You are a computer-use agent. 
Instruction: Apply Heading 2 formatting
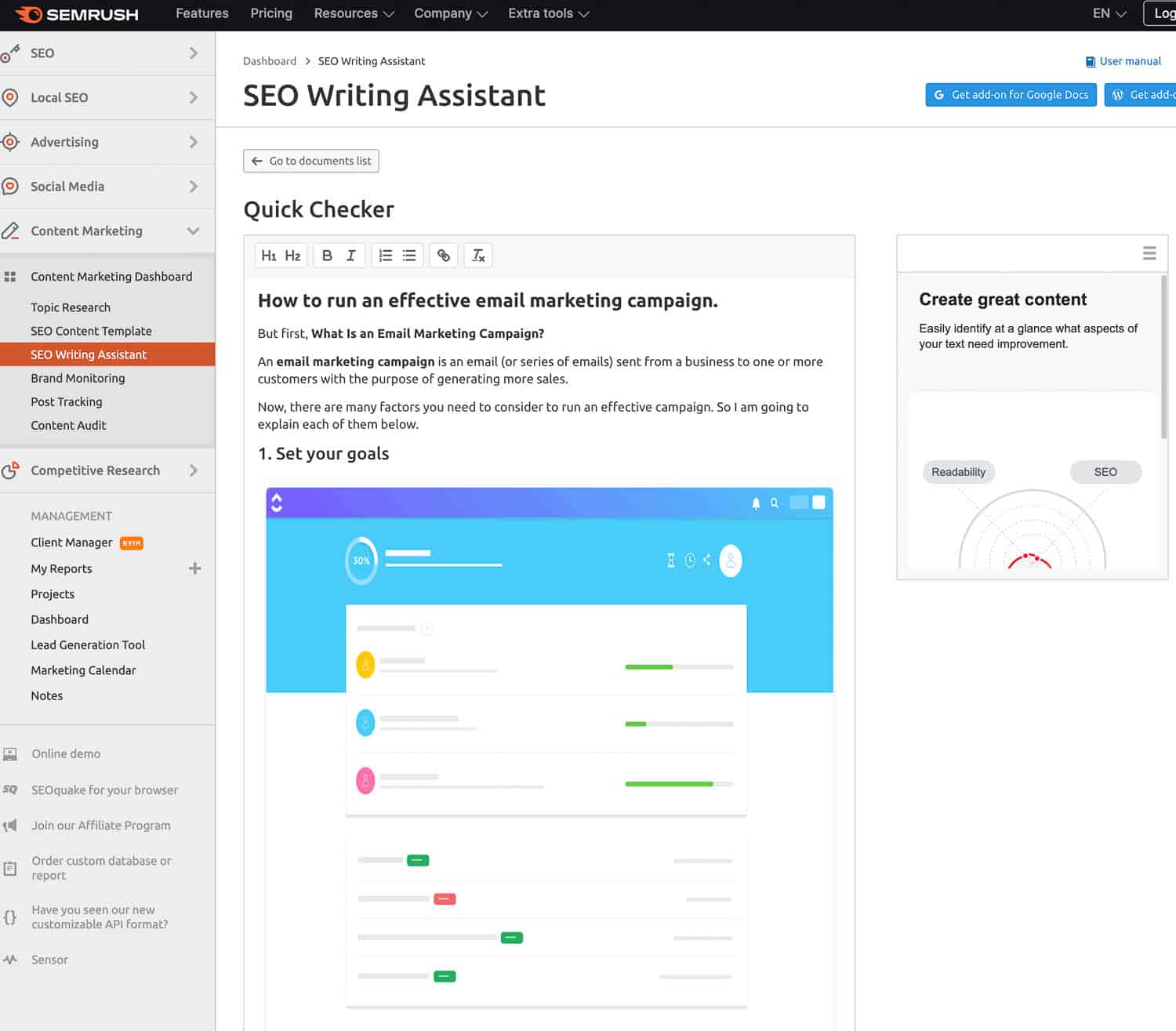click(292, 255)
